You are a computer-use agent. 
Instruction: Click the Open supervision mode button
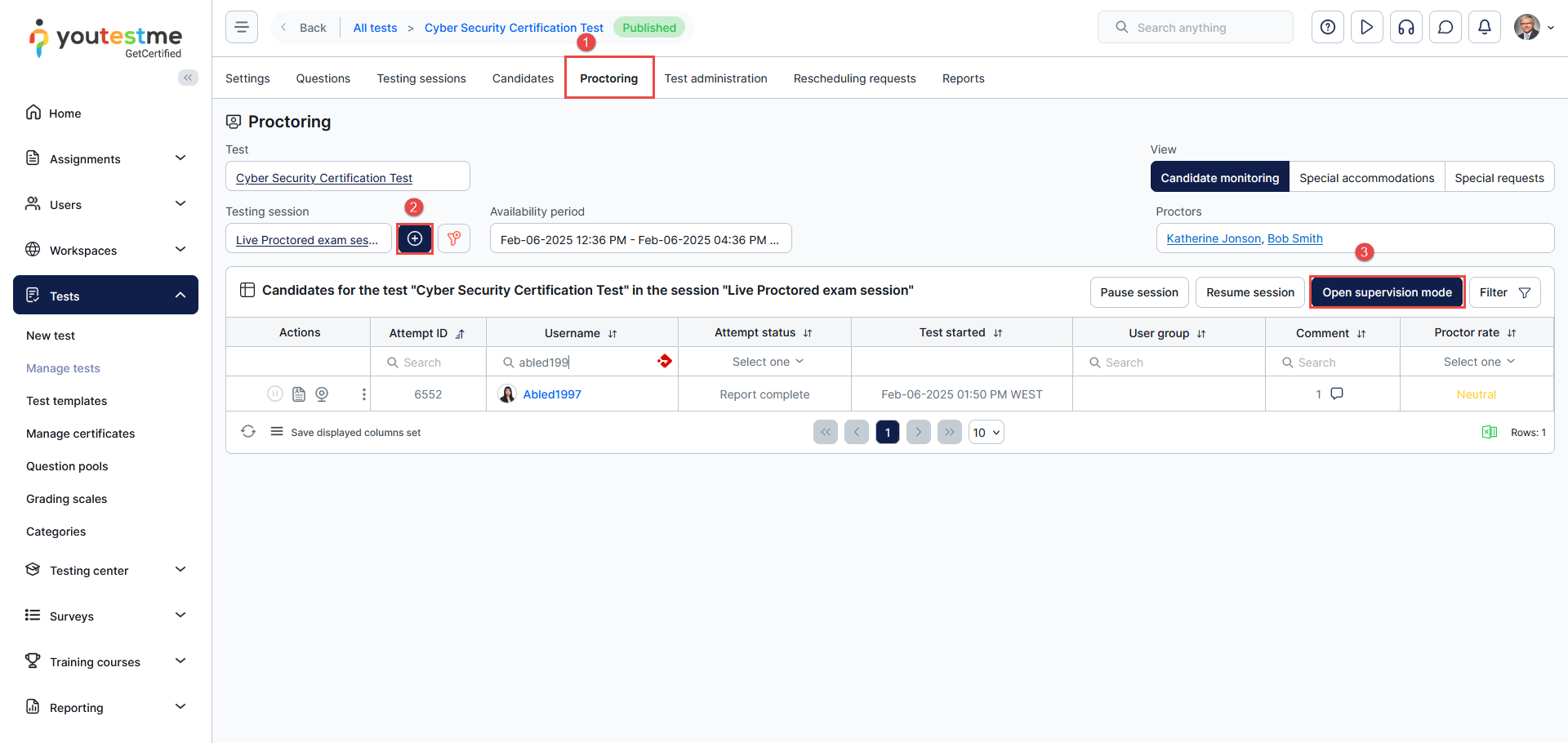1387,292
